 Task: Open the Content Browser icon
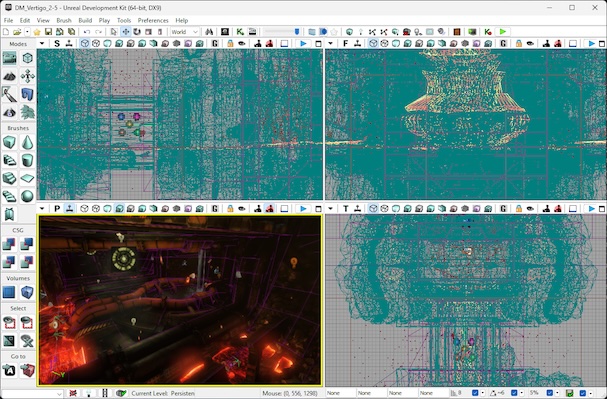(x=225, y=32)
